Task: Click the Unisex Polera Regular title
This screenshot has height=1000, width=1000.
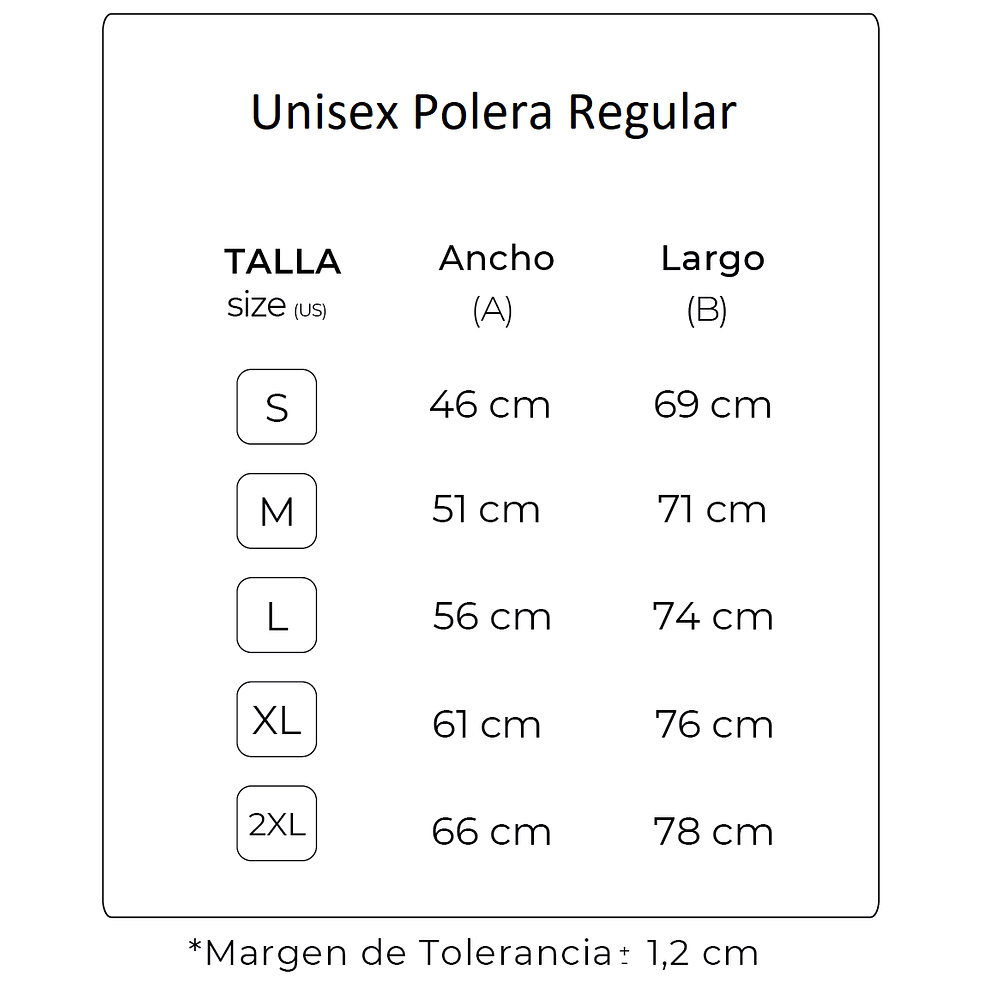Action: (493, 113)
